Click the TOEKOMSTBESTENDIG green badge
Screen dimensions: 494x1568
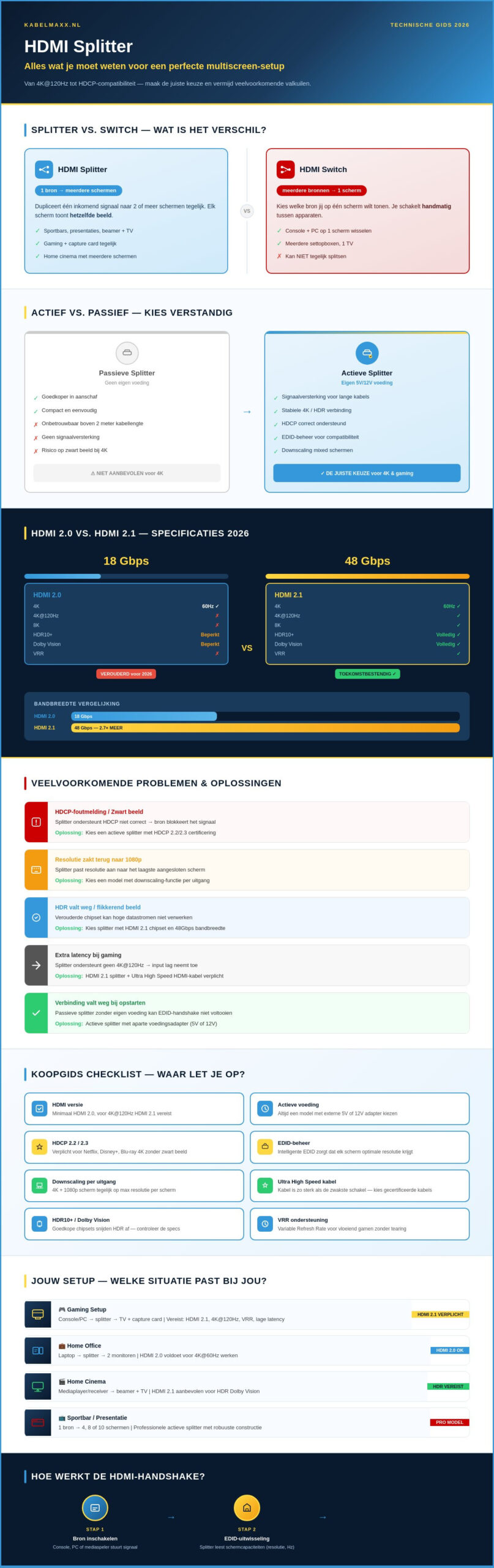367,674
